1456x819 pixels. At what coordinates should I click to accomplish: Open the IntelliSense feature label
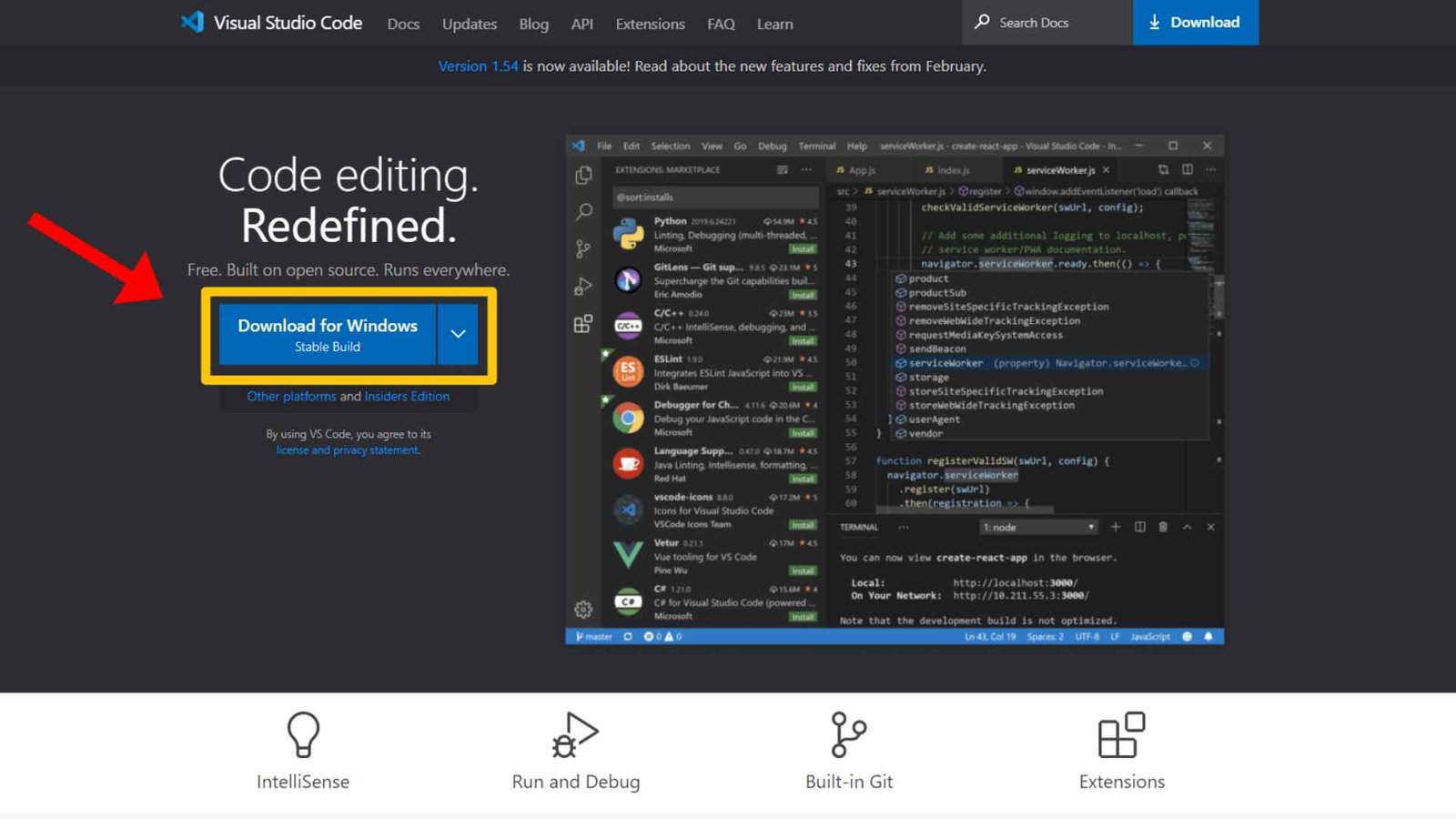(x=303, y=782)
